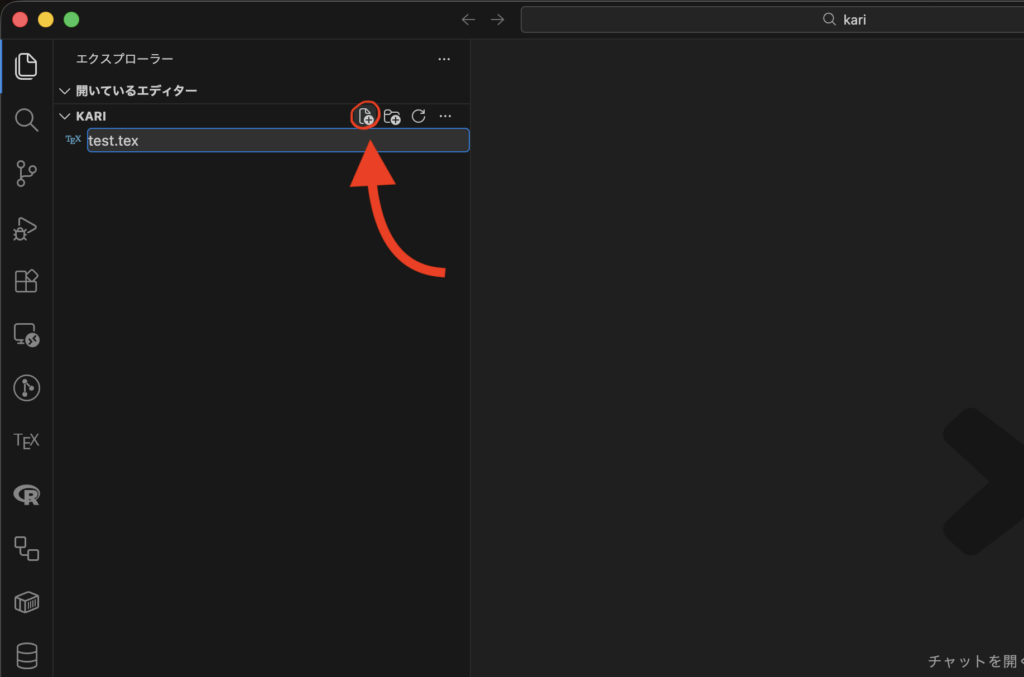Click the New File icon circled in red
Screen dimensions: 1024x677
coord(366,116)
